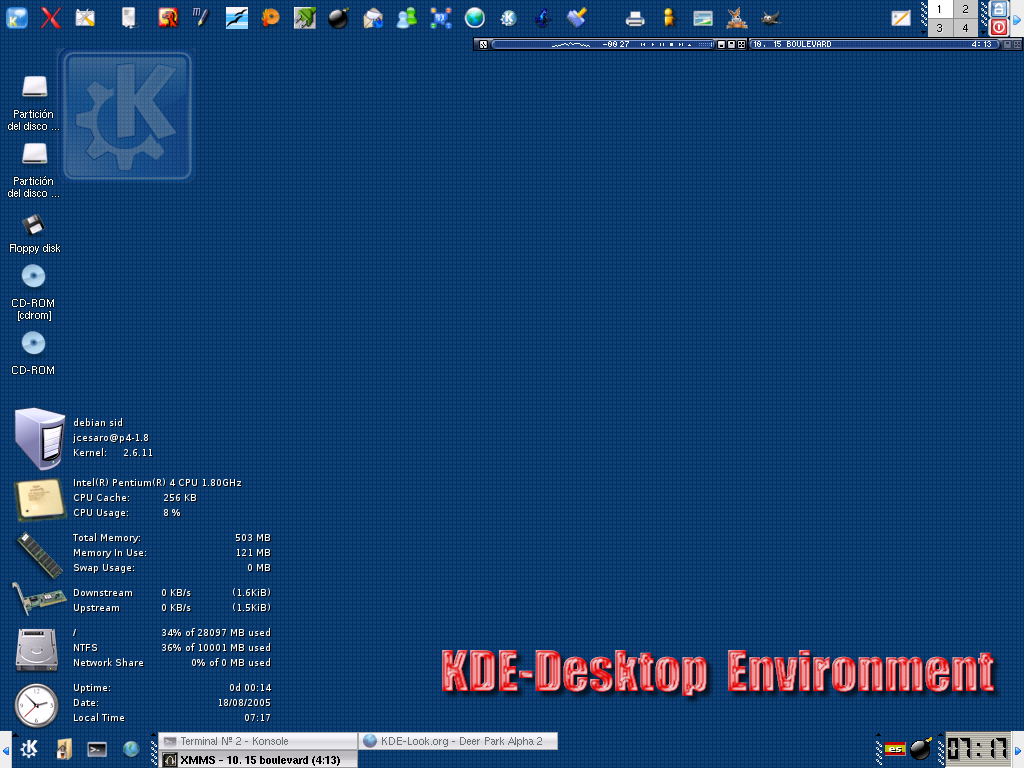Click the notepad pencil applet near pager
Screen dimensions: 1024x768
click(x=901, y=18)
